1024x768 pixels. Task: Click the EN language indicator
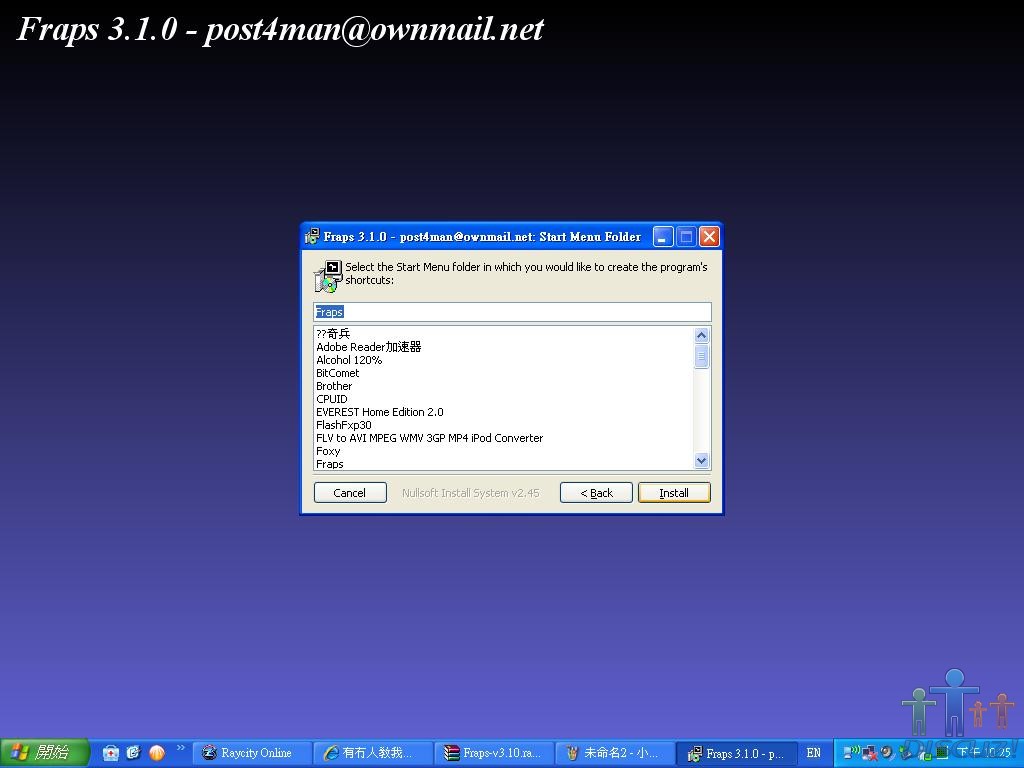coord(814,753)
